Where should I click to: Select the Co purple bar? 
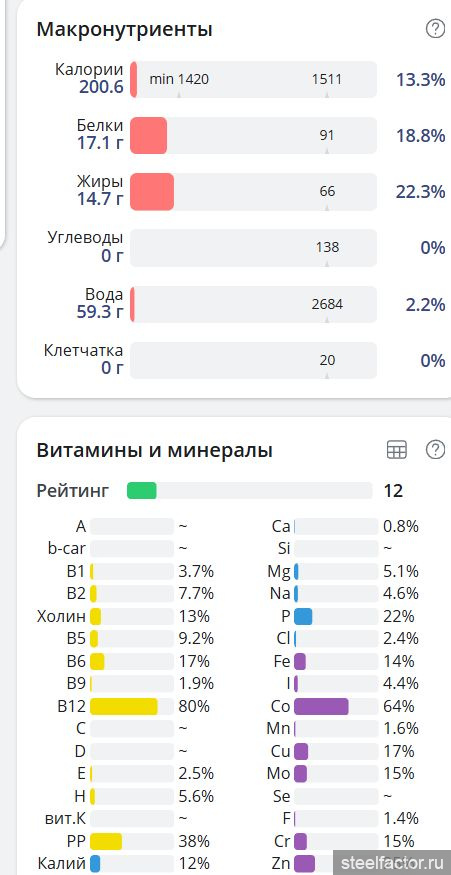[321, 706]
